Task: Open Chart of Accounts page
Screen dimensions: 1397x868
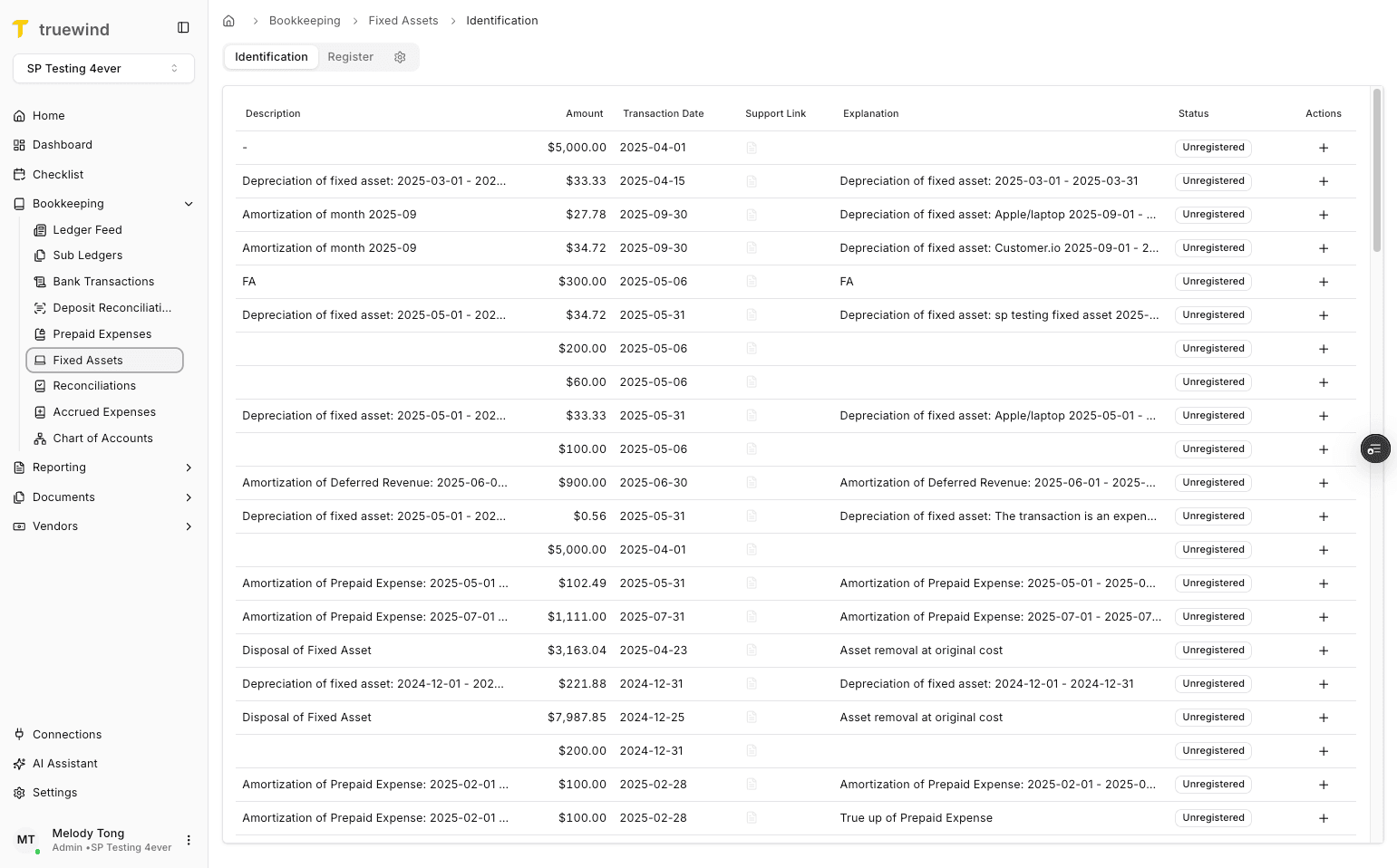Action: coord(102,438)
